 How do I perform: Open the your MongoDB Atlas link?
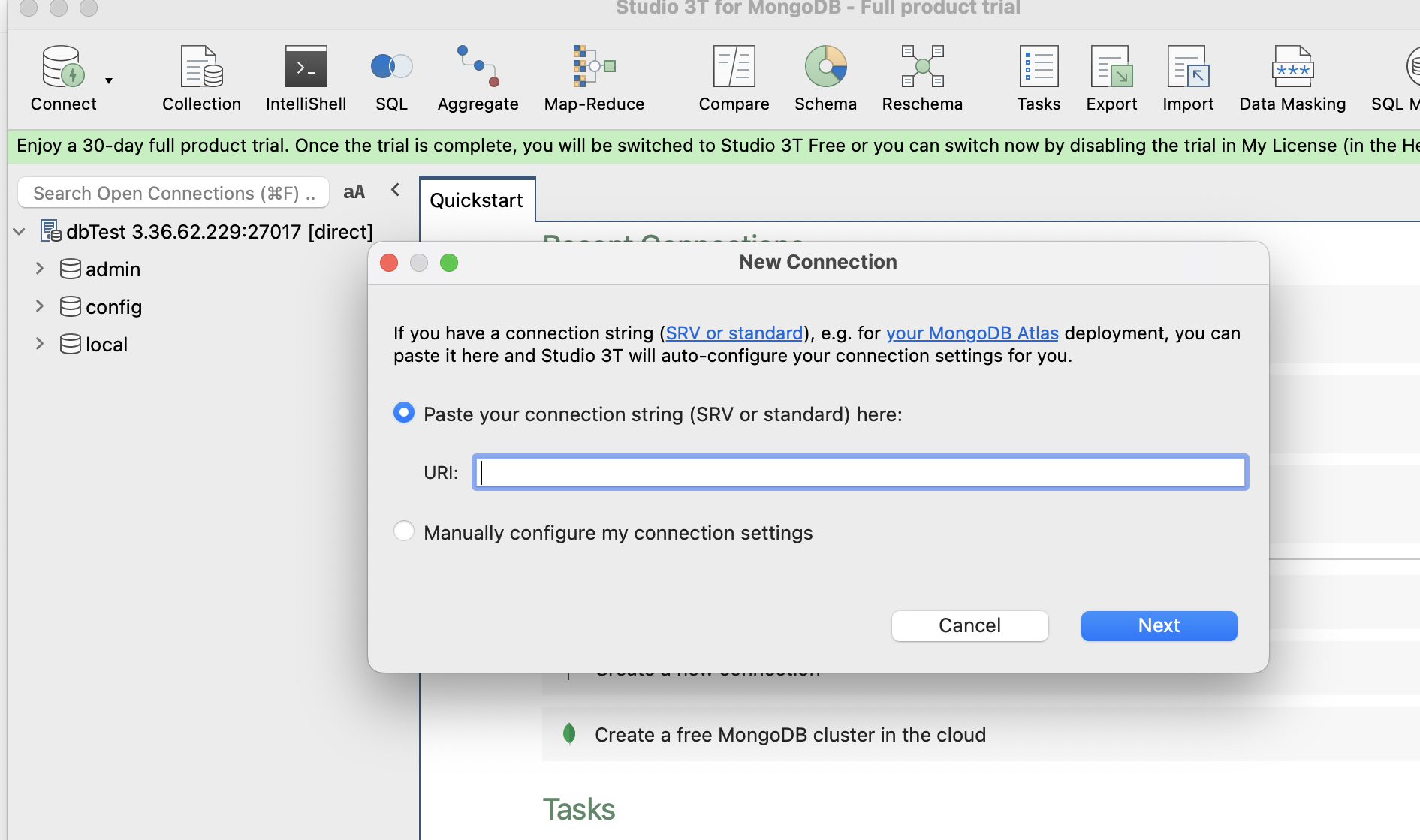click(972, 333)
